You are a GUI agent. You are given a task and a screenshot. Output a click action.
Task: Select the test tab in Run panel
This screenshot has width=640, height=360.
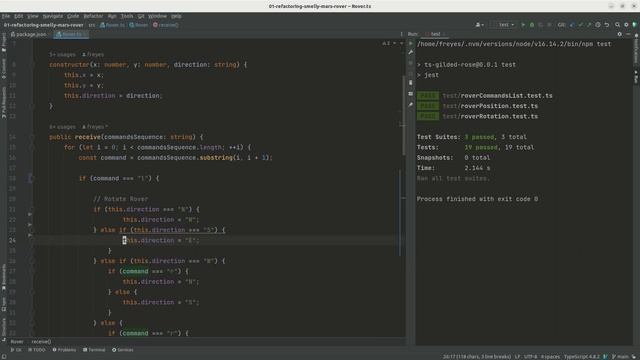tap(436, 34)
